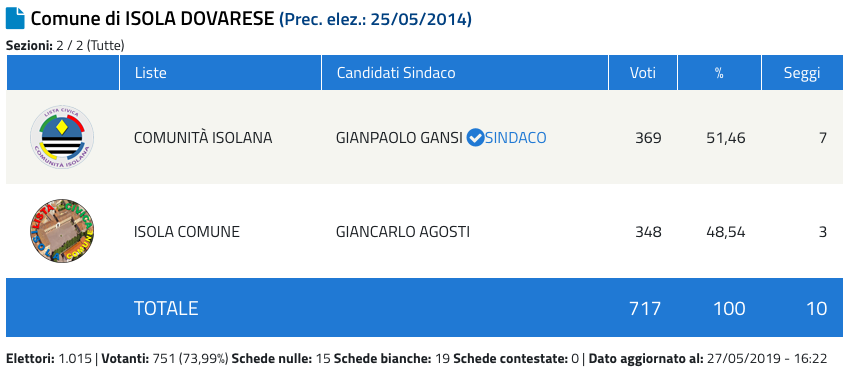Click the blue checkmark badge next to Gansi
This screenshot has width=855, height=382.
tap(475, 138)
